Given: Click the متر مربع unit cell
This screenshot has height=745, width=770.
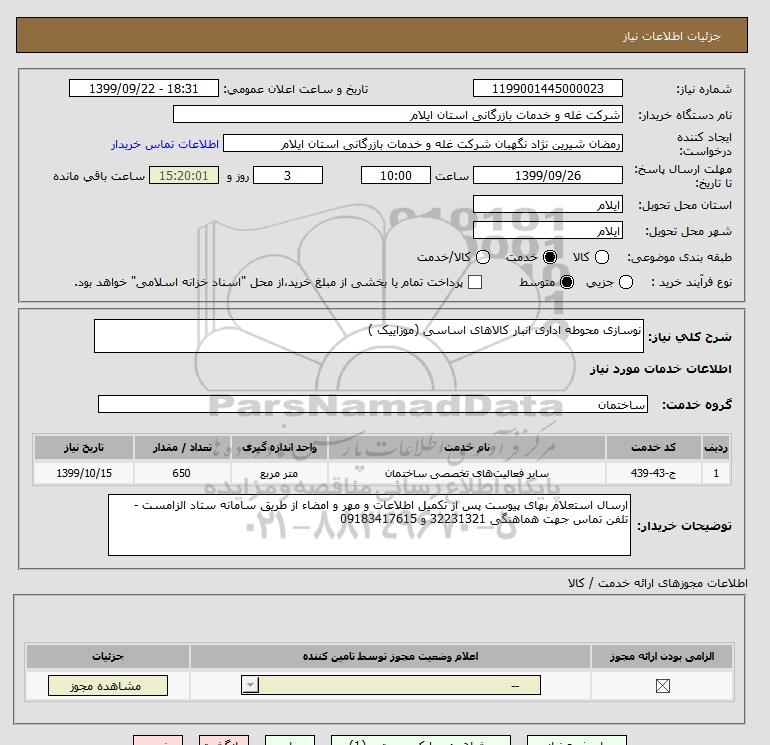Looking at the screenshot, I should [x=279, y=473].
